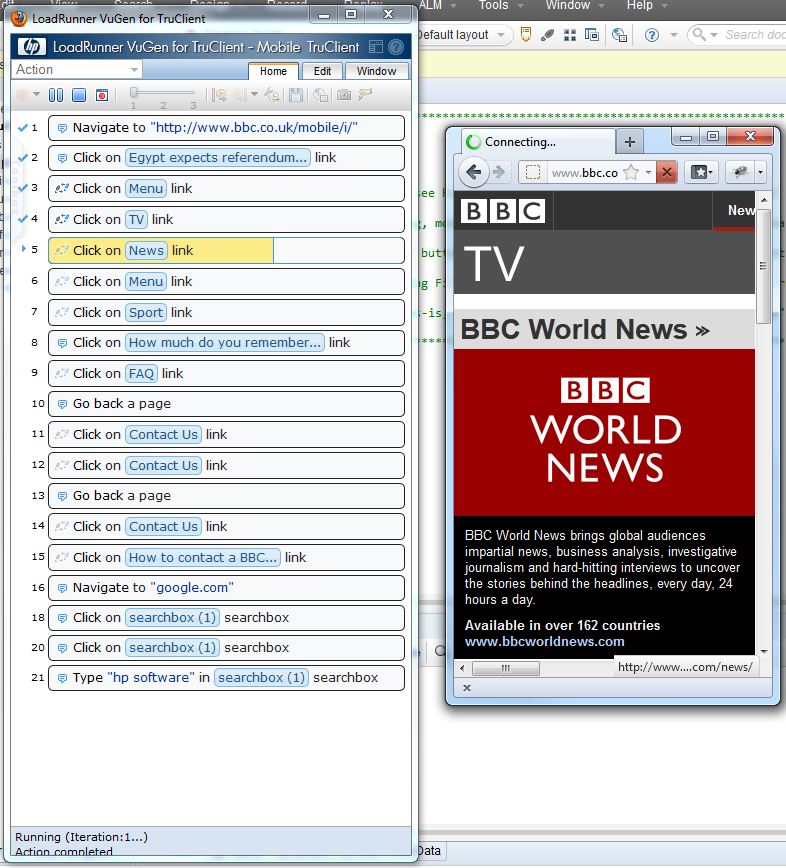Viewport: 786px width, 868px height.
Task: Switch to the Edit tab
Action: pyautogui.click(x=322, y=71)
